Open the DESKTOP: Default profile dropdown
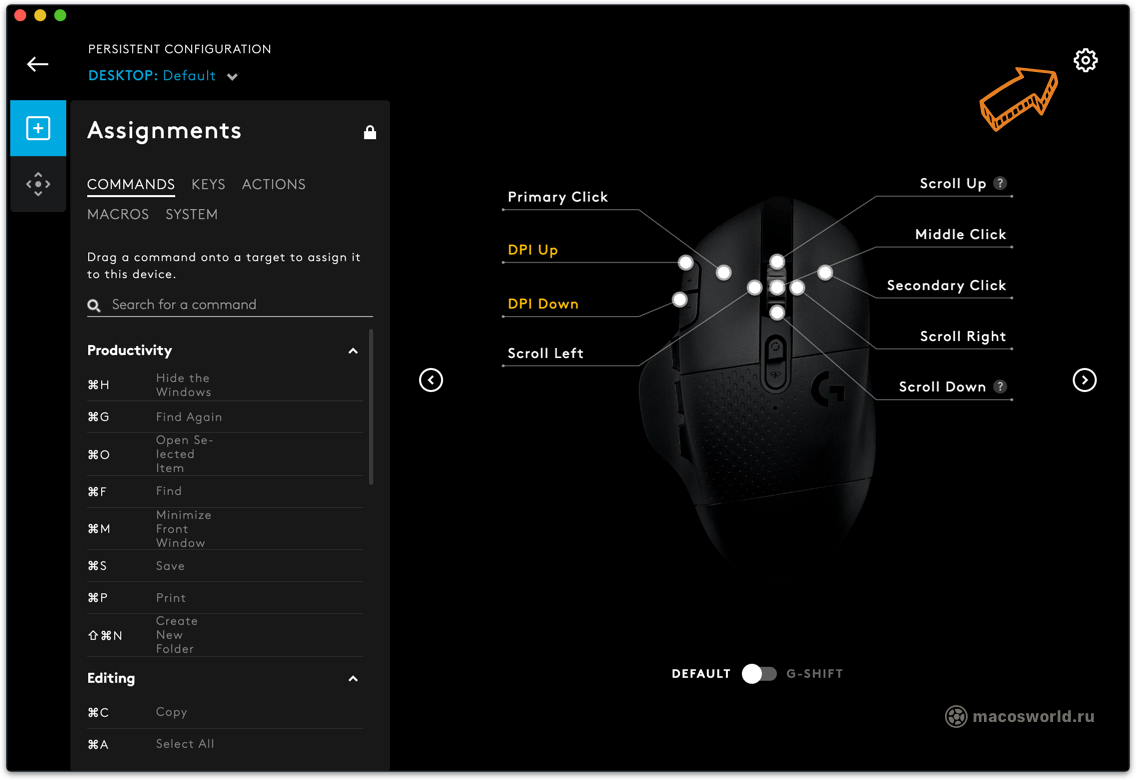The image size is (1136, 780). point(163,75)
